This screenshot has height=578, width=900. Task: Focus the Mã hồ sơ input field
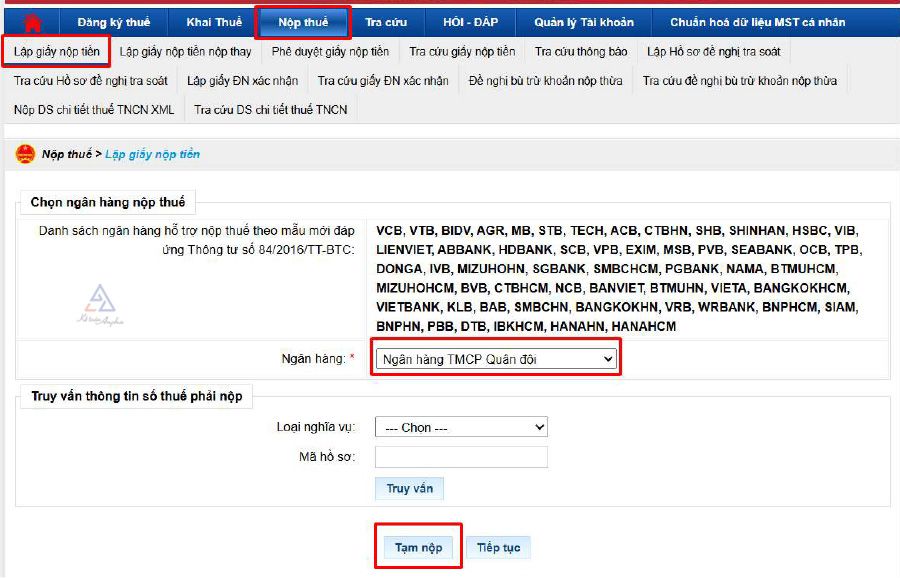461,457
